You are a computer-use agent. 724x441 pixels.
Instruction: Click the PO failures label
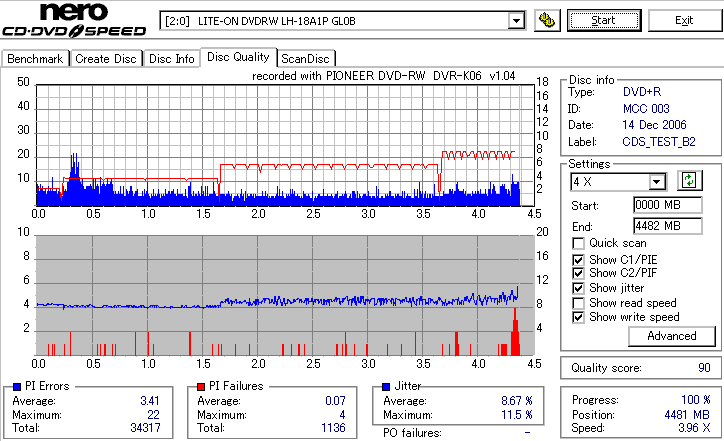[412, 433]
